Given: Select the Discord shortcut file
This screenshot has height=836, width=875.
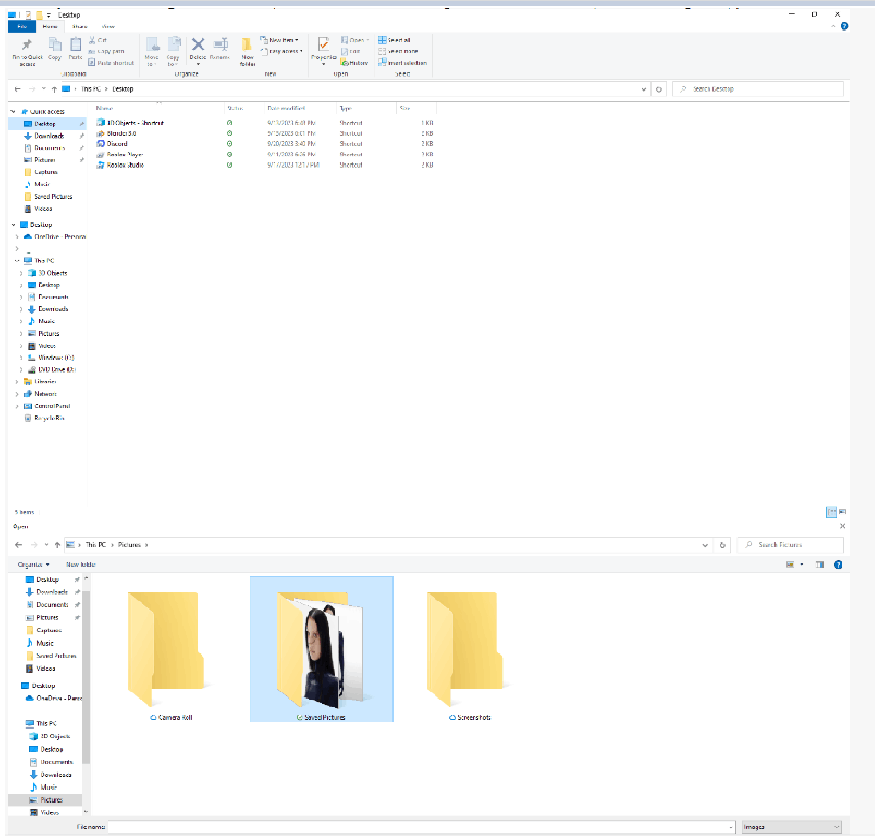Looking at the screenshot, I should tap(117, 143).
